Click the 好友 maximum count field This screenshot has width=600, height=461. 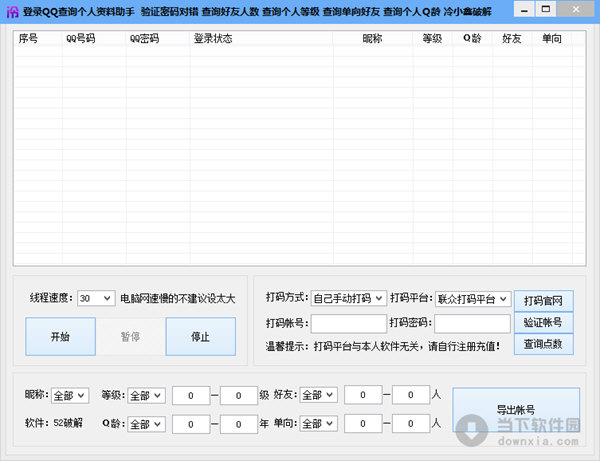click(x=411, y=395)
